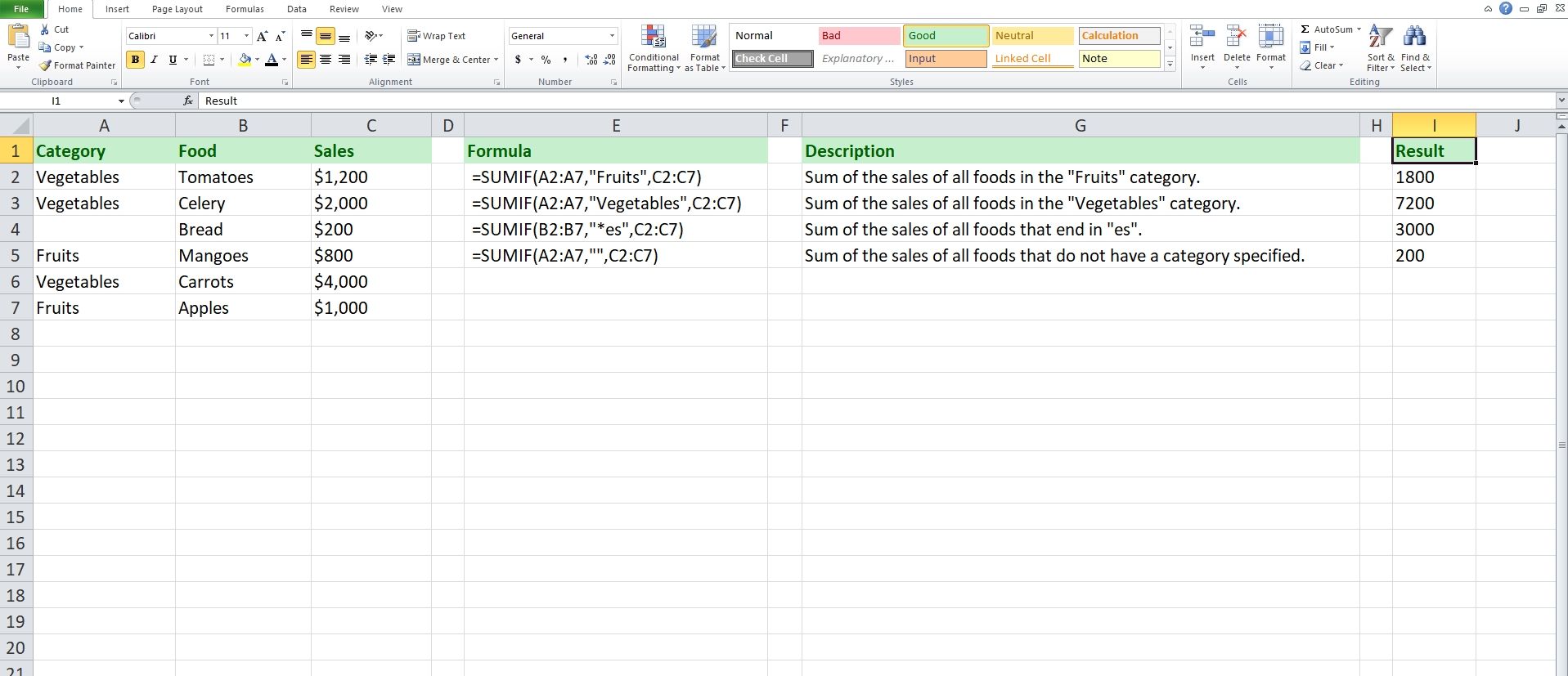Click Merge & Center button

(448, 60)
